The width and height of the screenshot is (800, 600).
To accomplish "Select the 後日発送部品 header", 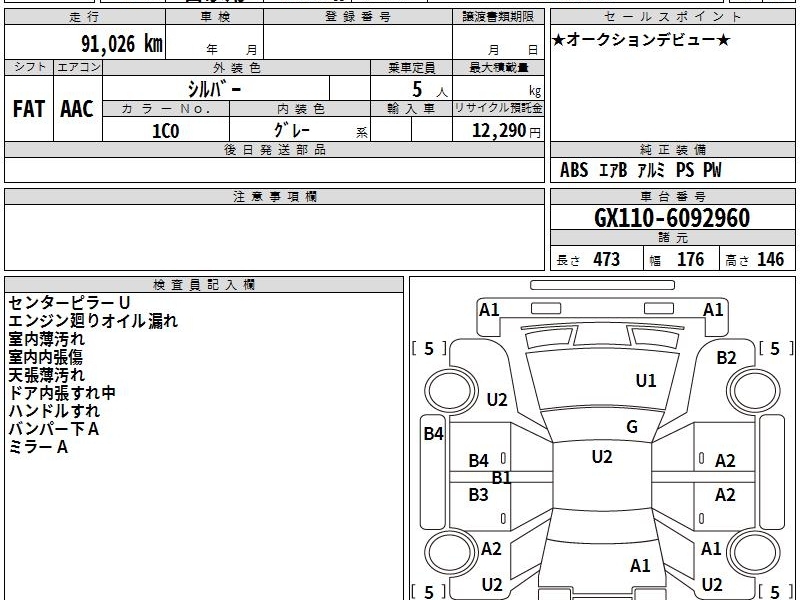I will tap(274, 149).
